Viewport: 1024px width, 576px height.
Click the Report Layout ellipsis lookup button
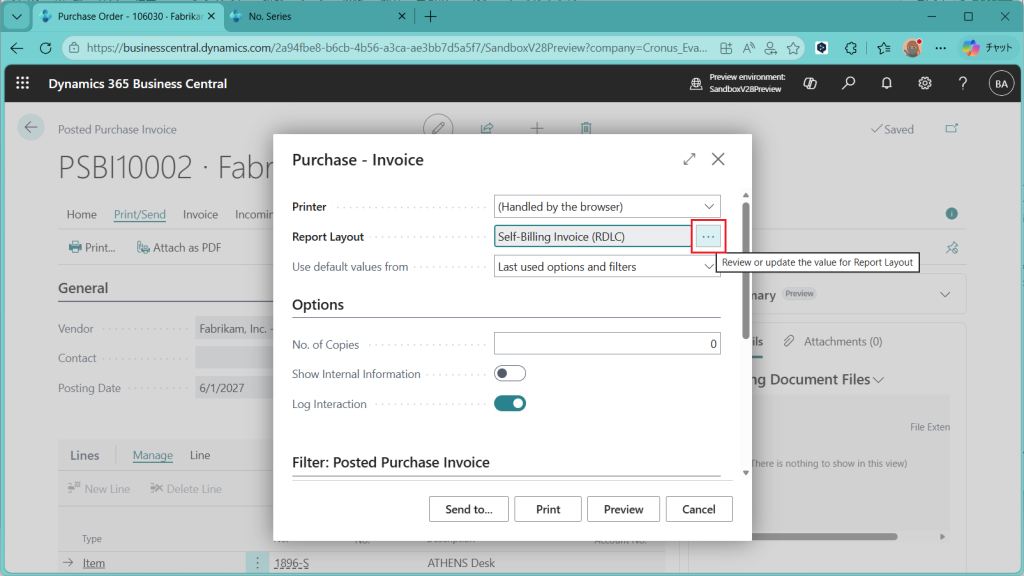pos(708,236)
